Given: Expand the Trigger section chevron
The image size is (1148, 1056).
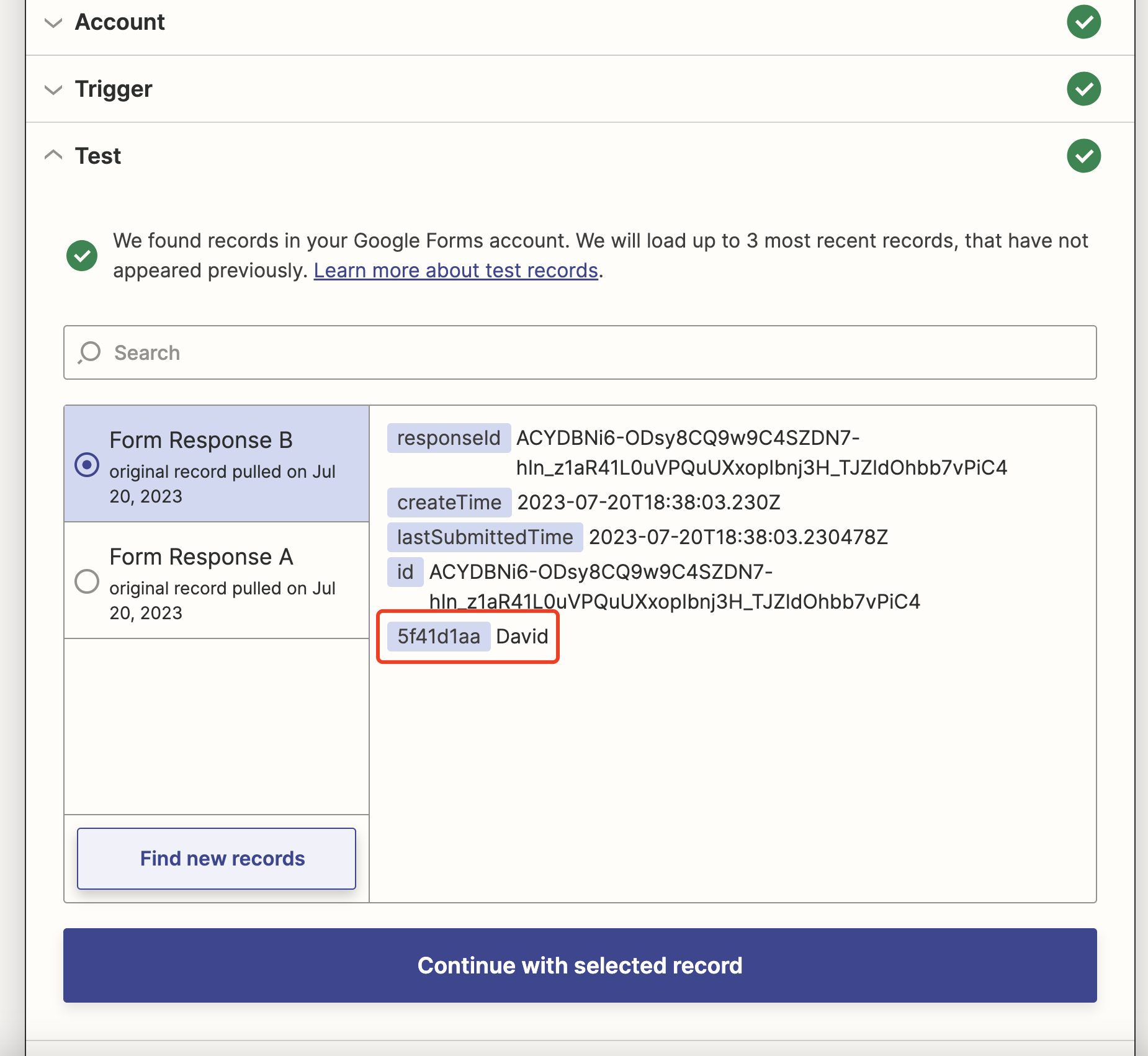Looking at the screenshot, I should point(54,89).
